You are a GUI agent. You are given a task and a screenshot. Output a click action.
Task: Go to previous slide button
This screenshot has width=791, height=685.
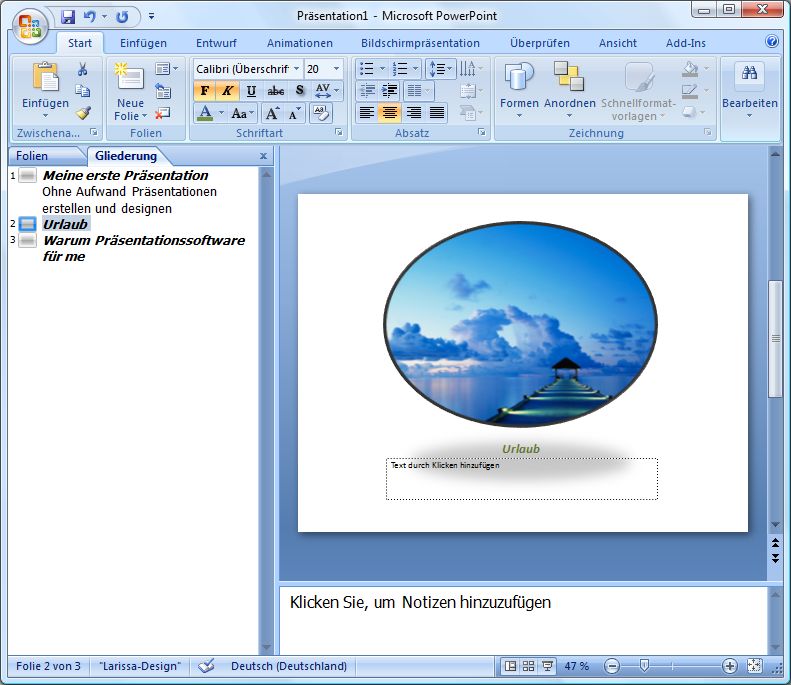pos(775,543)
